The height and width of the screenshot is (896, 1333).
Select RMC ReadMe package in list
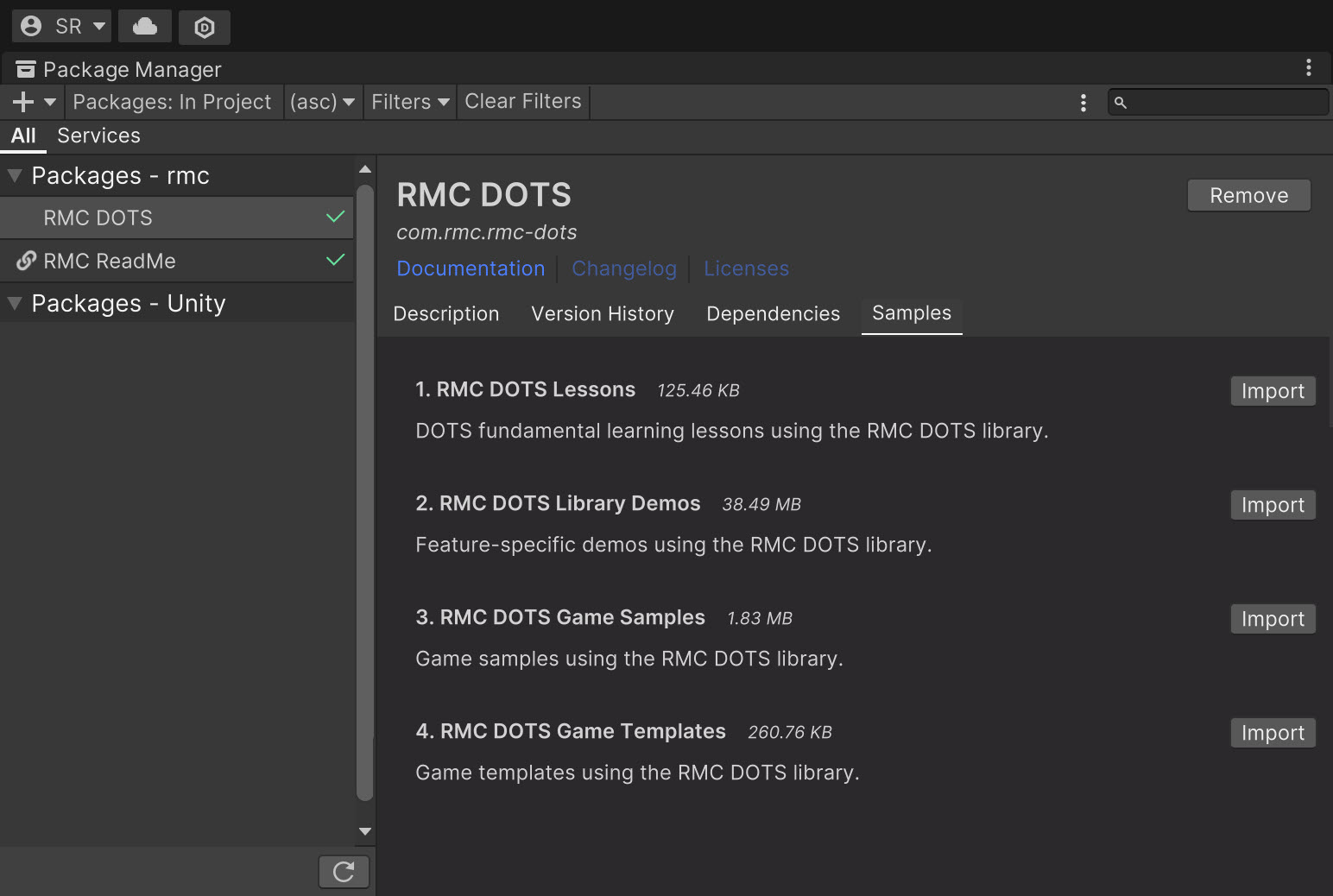[x=110, y=261]
